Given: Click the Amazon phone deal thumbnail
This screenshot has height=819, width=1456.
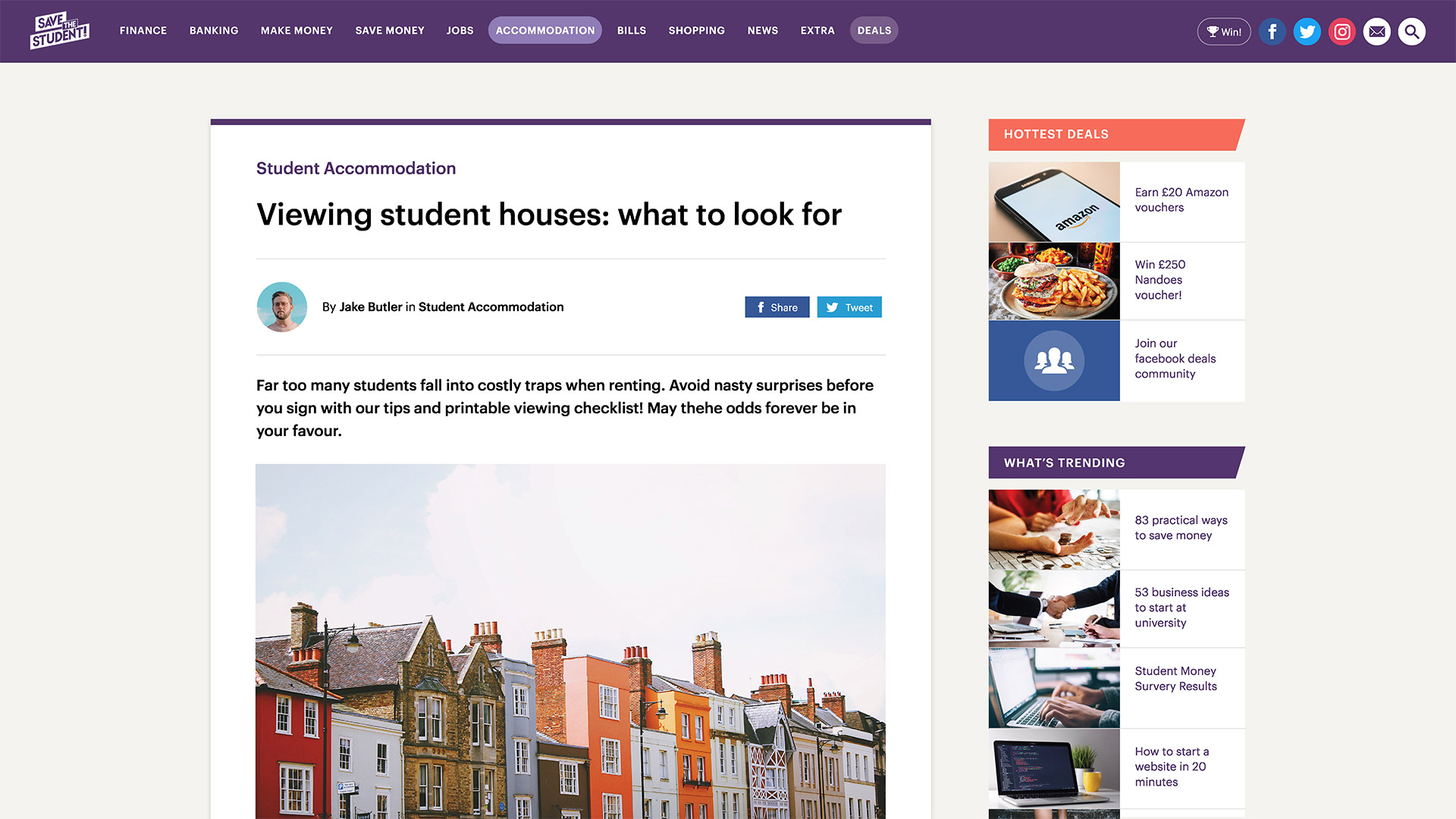Looking at the screenshot, I should tap(1053, 201).
